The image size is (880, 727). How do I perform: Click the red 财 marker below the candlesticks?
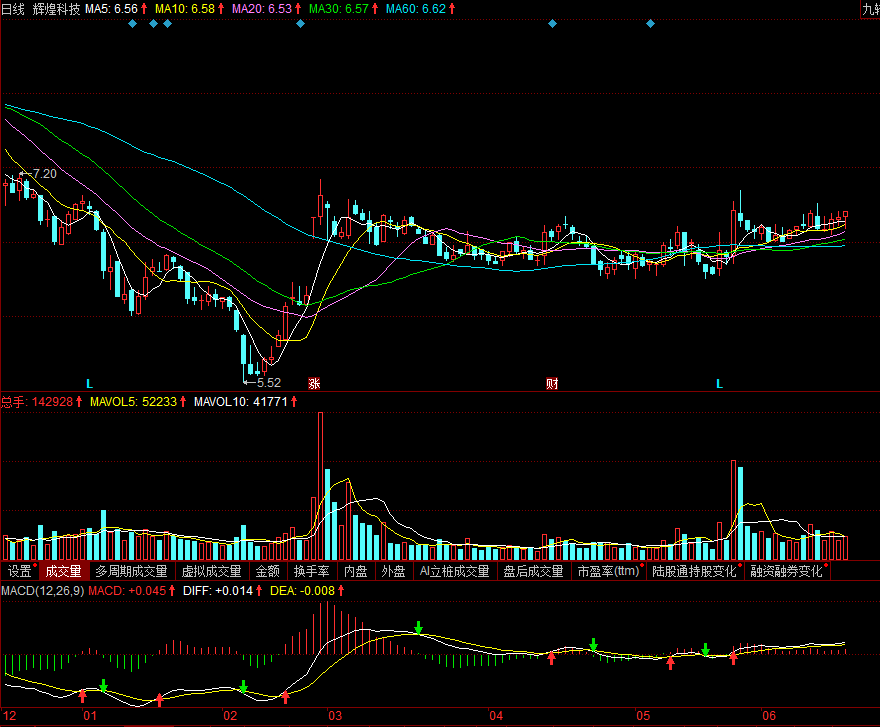(x=551, y=383)
